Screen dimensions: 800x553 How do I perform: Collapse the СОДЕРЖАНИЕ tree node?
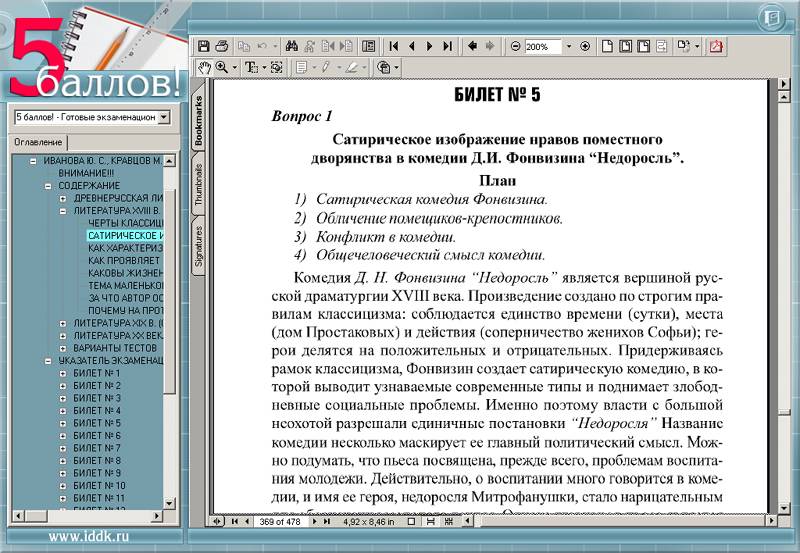click(48, 186)
